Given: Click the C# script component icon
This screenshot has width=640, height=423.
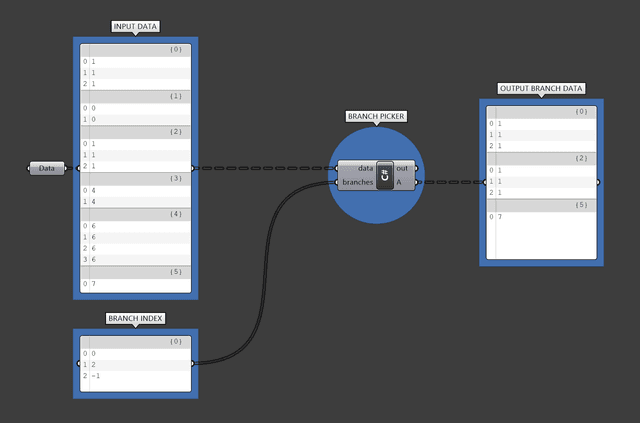Looking at the screenshot, I should [385, 175].
